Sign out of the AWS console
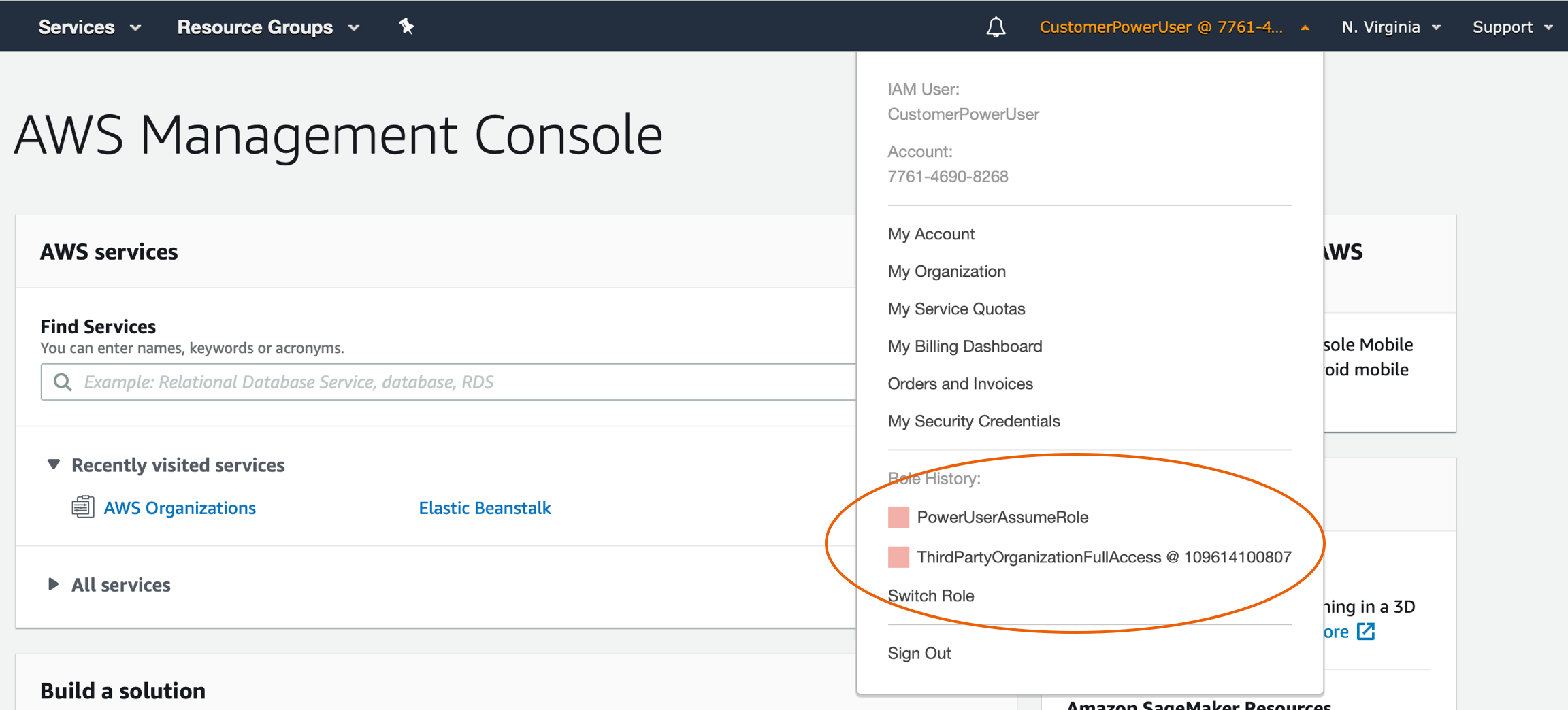 919,652
